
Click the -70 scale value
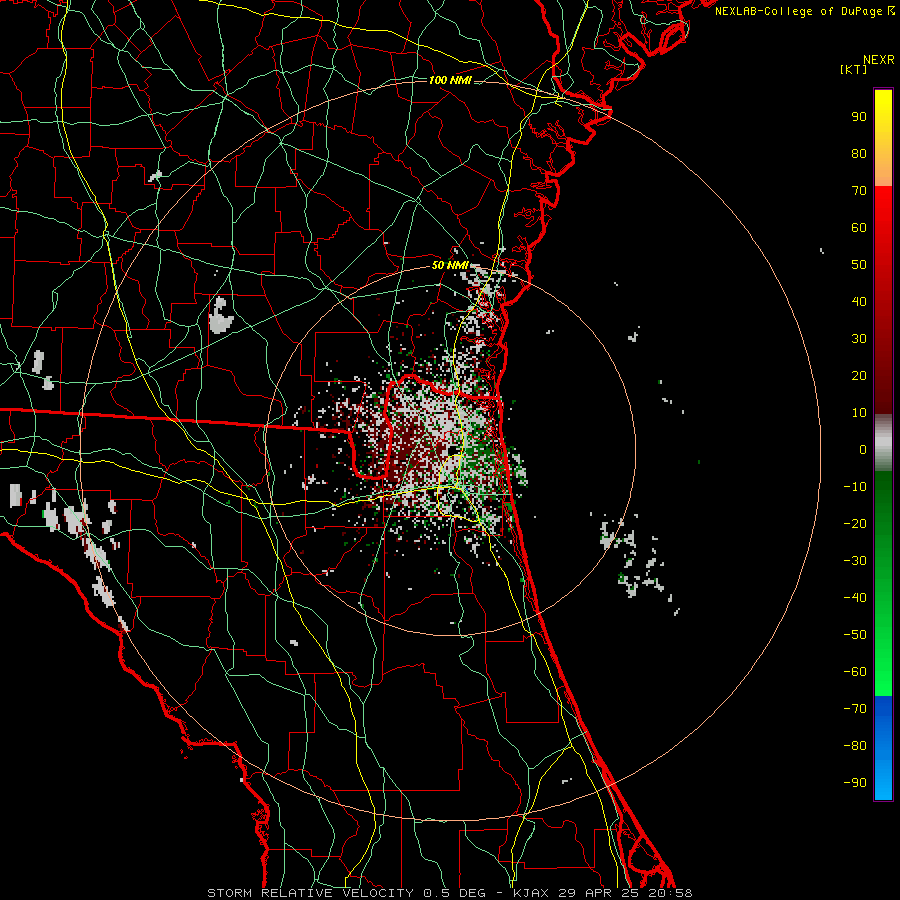855,709
